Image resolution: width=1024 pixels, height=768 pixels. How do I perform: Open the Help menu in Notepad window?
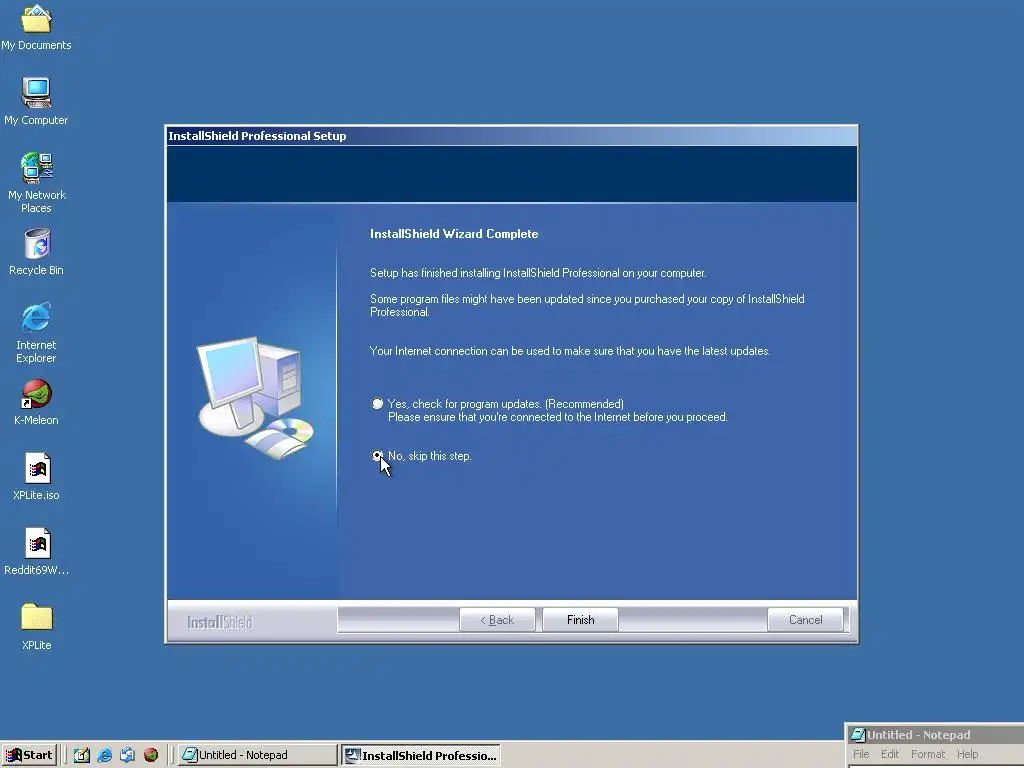[967, 754]
